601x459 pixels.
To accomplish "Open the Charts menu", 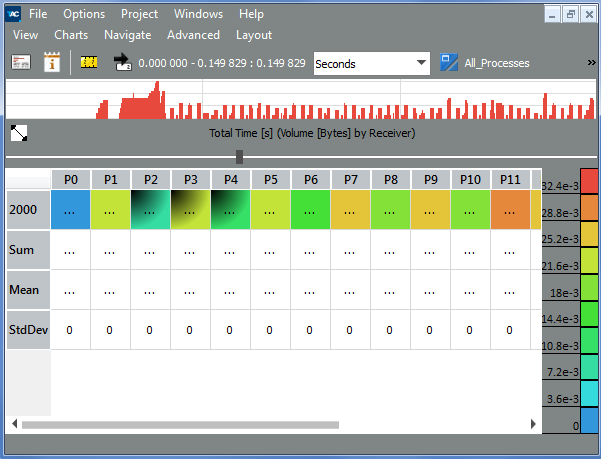I will (x=71, y=34).
